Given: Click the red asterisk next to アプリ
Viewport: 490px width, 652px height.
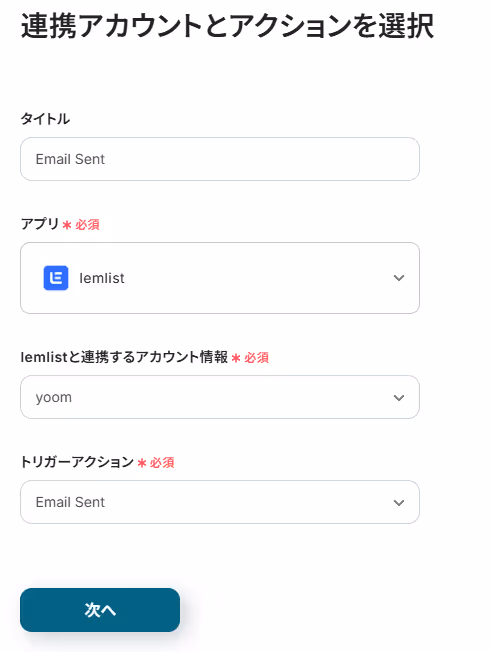Looking at the screenshot, I should (x=67, y=225).
